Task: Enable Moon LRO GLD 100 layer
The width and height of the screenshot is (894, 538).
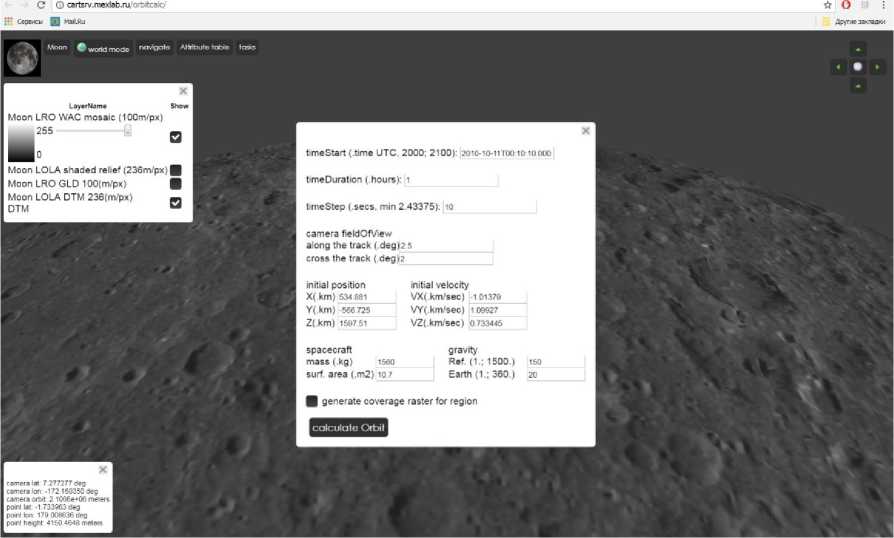Action: click(176, 184)
